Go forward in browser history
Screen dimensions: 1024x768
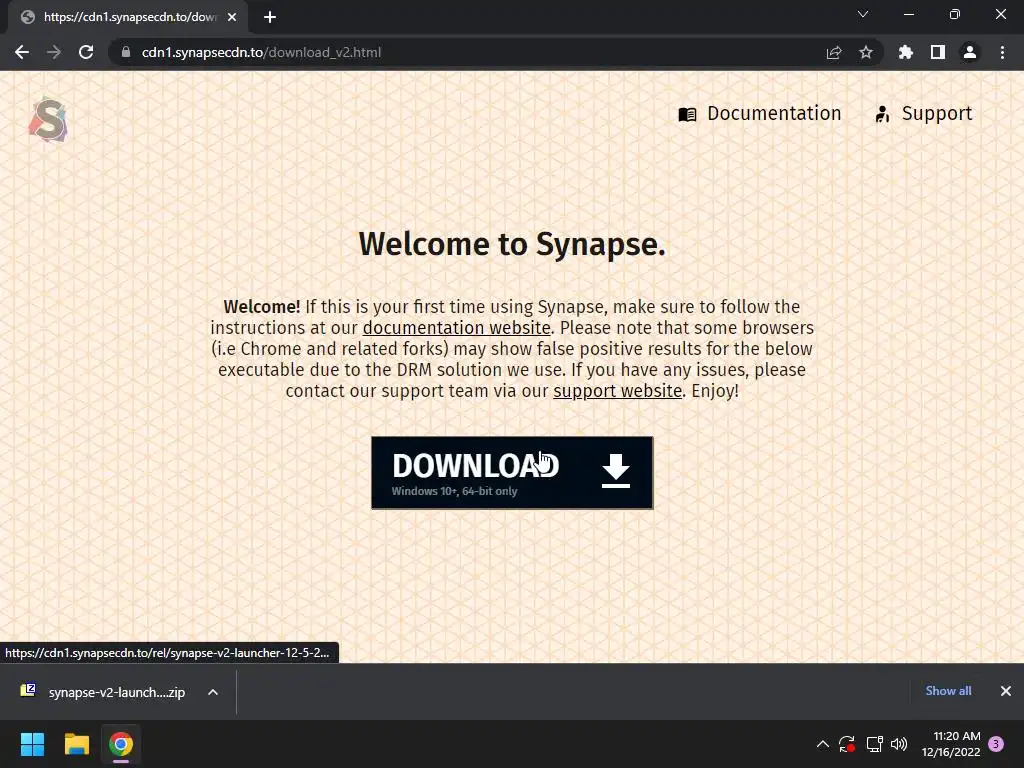[54, 52]
